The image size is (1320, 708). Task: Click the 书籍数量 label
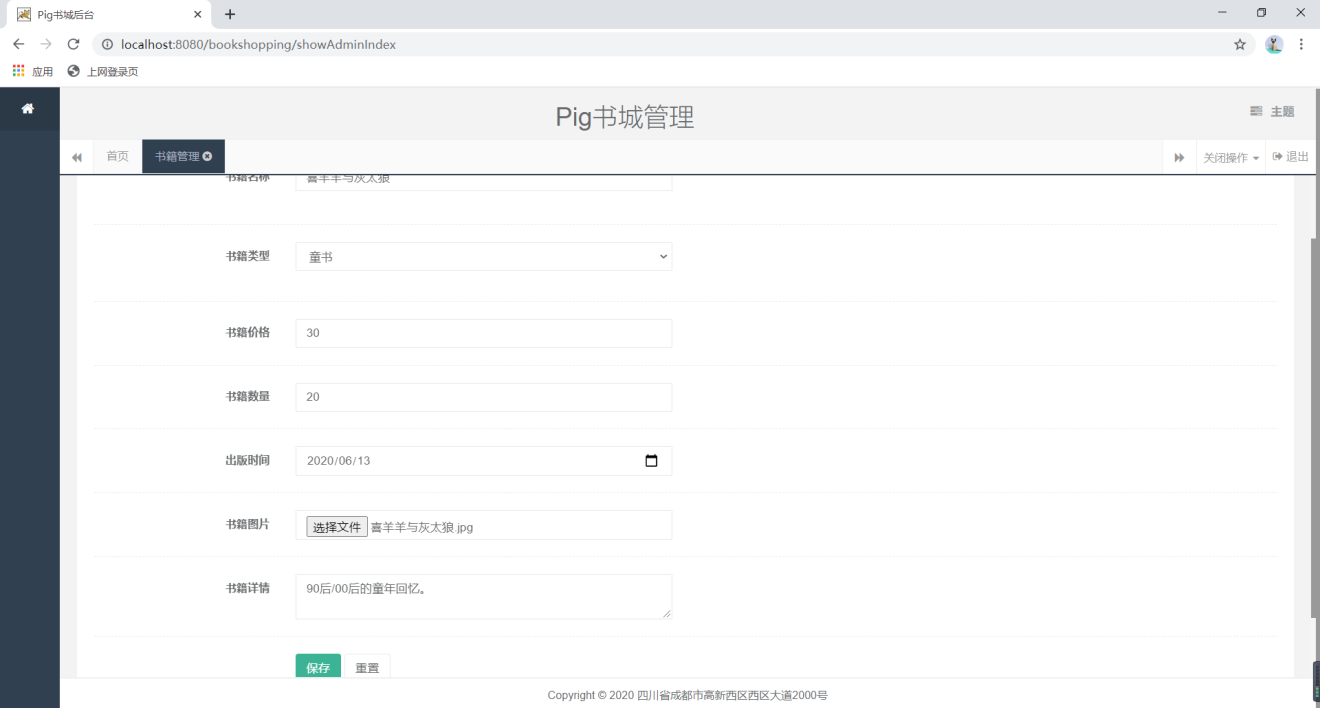(247, 396)
